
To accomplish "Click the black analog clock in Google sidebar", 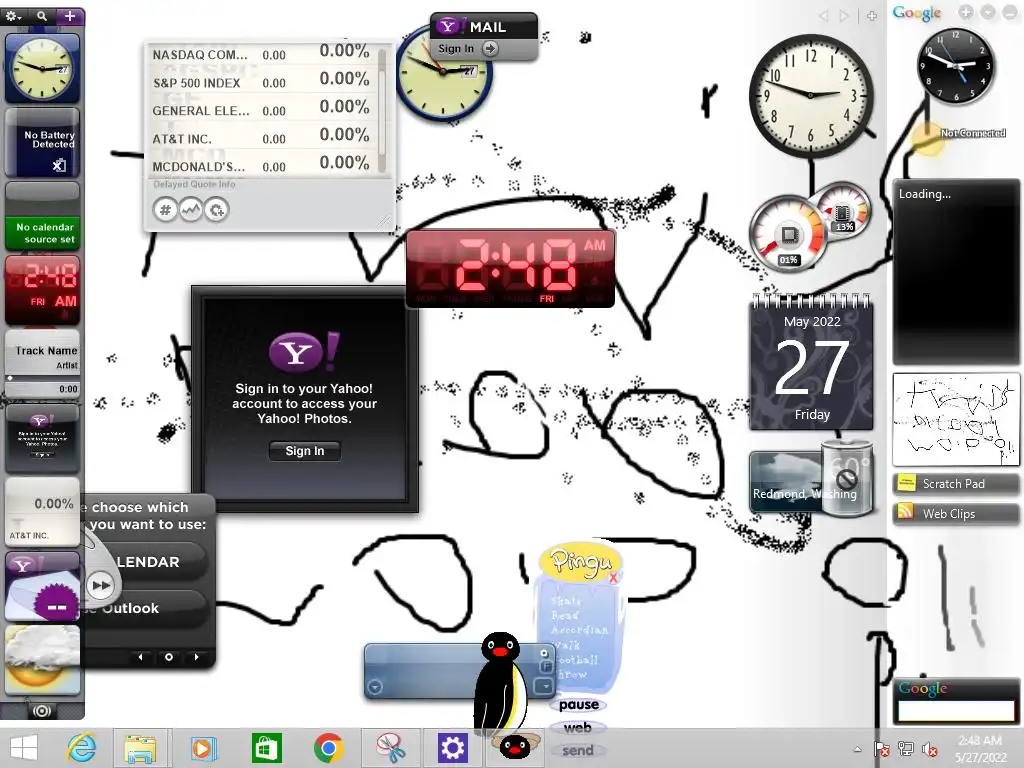I will pos(955,66).
